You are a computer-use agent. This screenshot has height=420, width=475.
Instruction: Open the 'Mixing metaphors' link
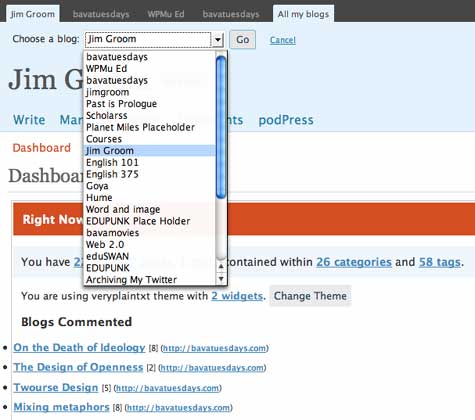[61, 407]
